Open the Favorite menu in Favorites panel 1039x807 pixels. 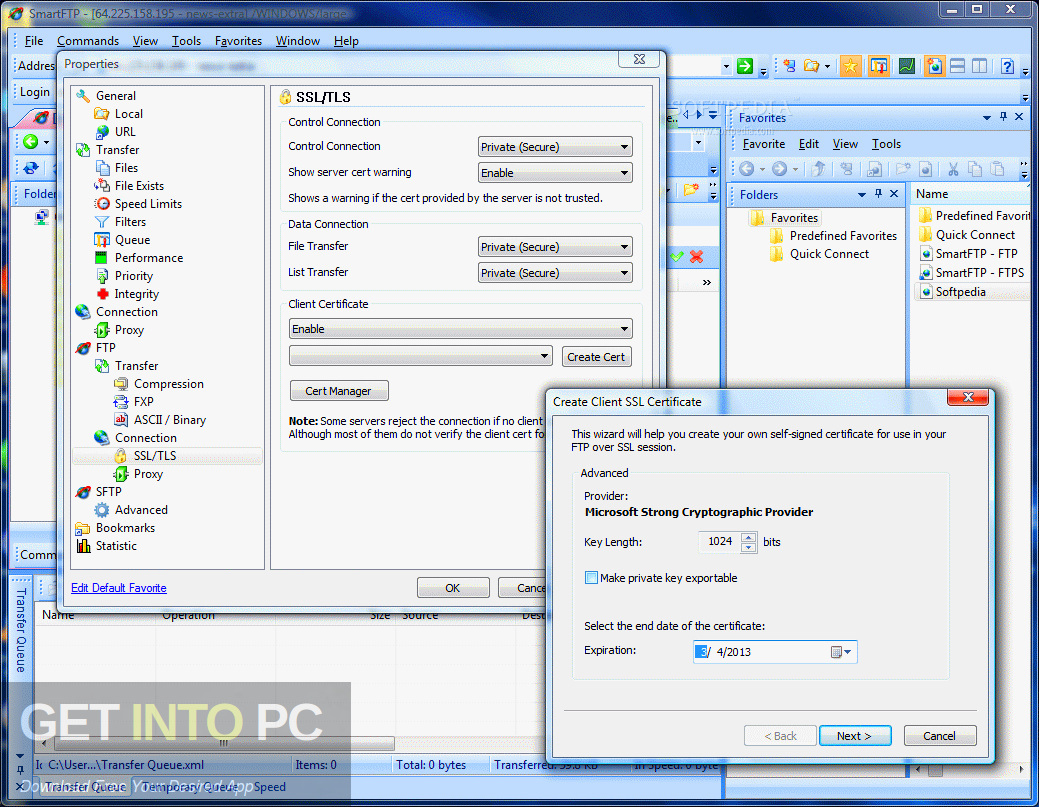pos(763,144)
